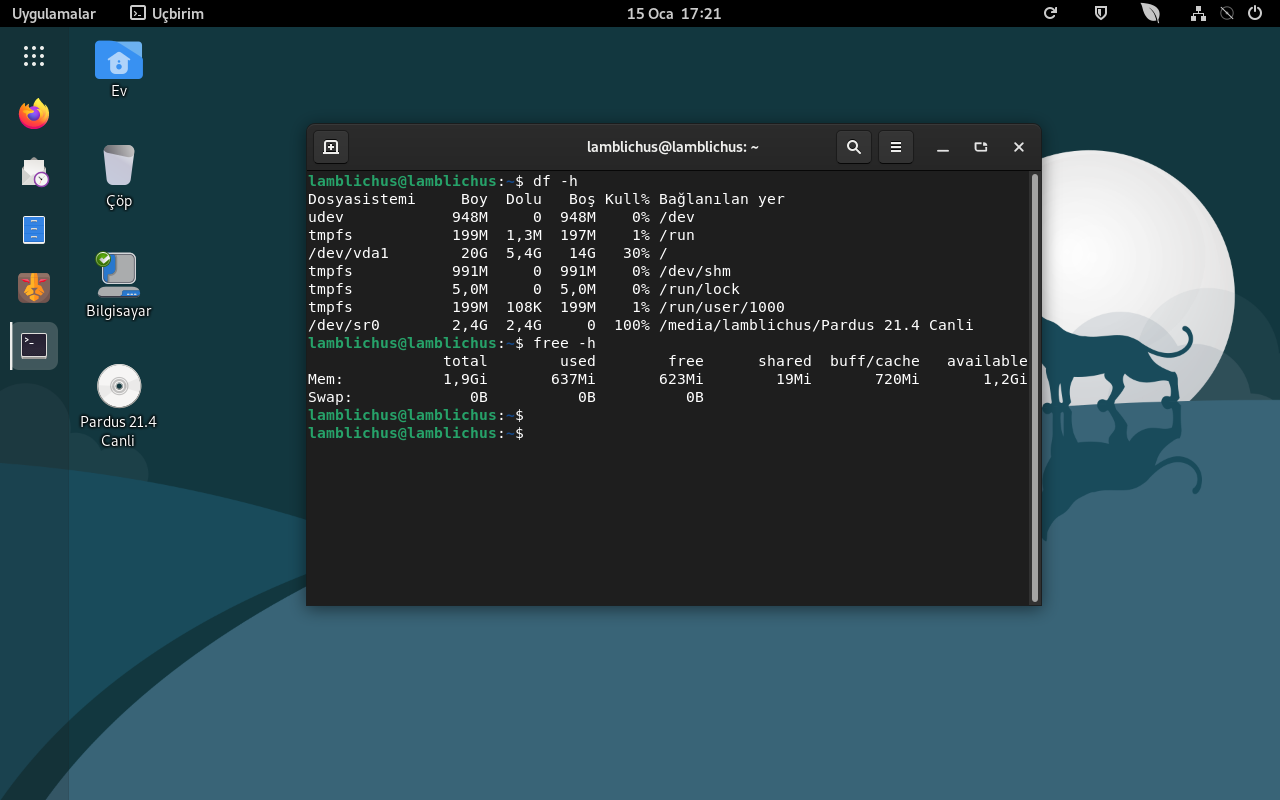This screenshot has height=800, width=1280.
Task: Select the terminal icon in dock
Action: (34, 346)
